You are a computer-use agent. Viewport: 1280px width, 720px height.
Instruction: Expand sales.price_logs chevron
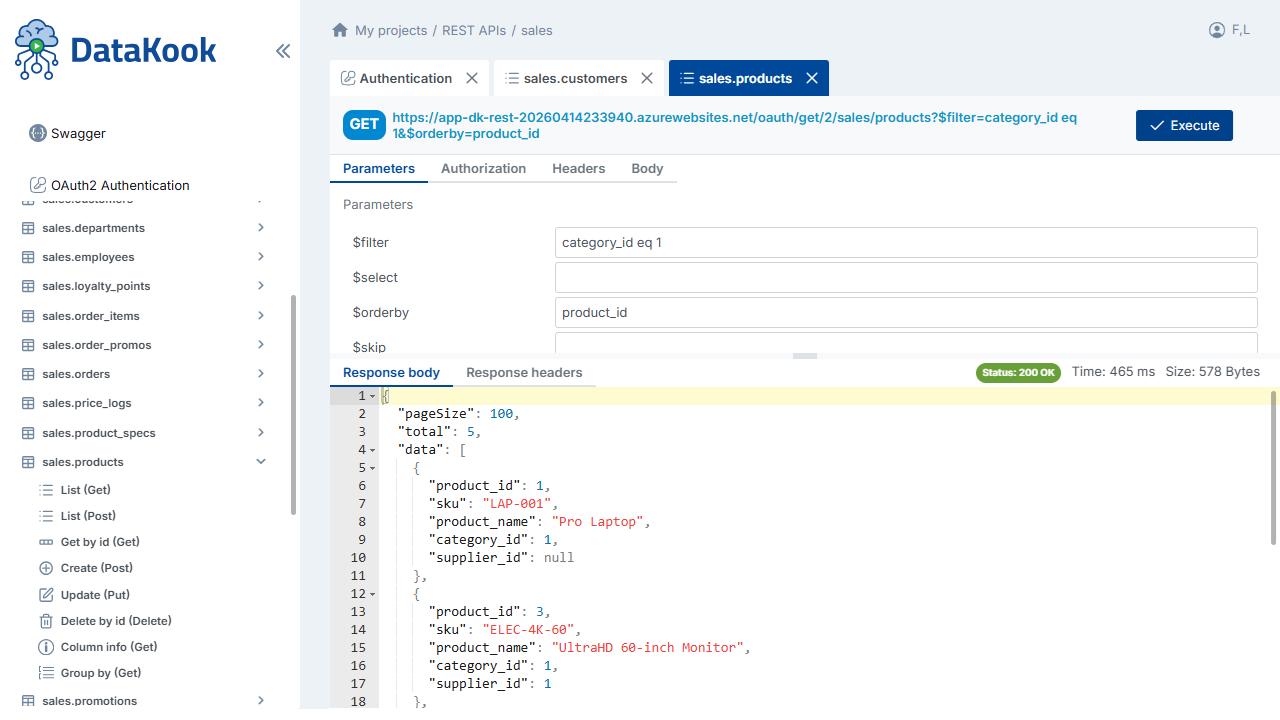261,403
